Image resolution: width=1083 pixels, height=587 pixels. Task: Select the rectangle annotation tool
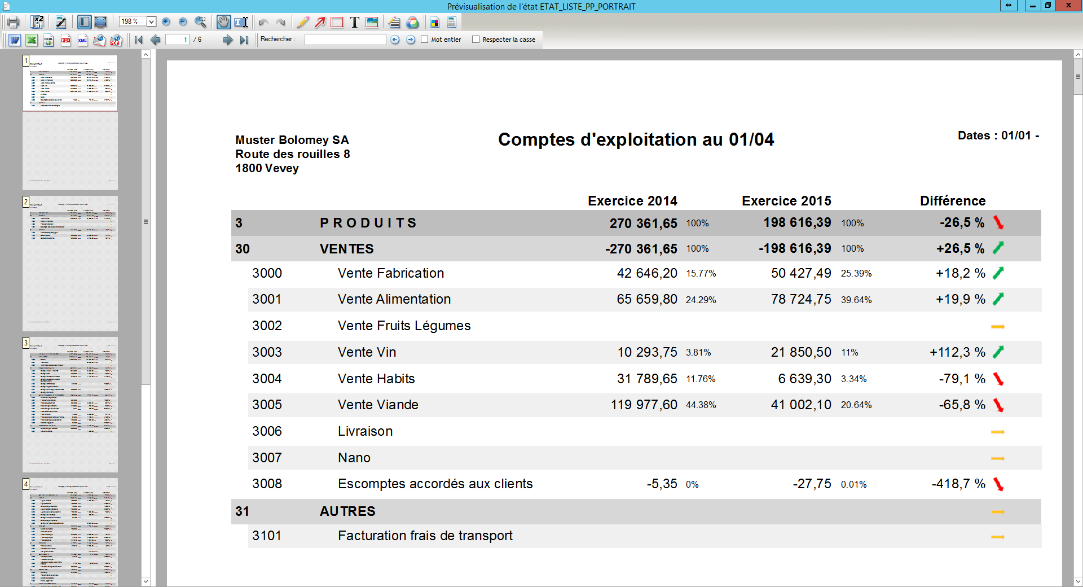(337, 22)
